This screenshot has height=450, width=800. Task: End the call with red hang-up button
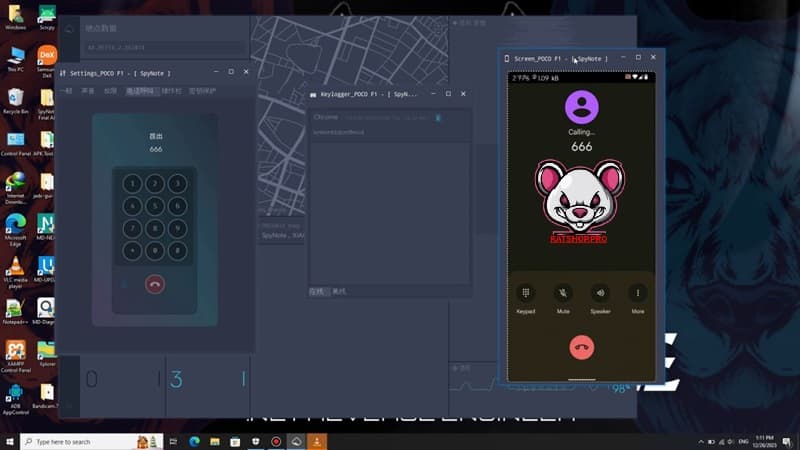tap(581, 347)
